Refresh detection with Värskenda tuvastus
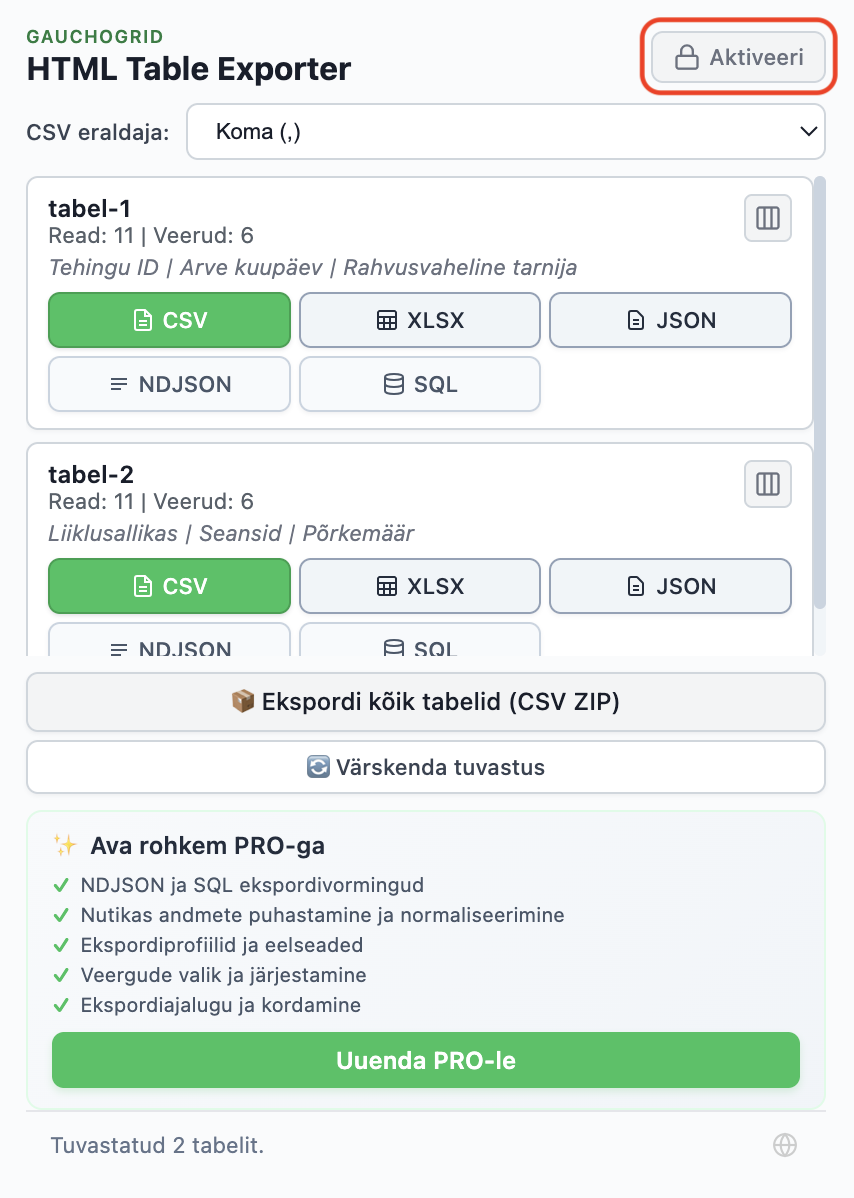This screenshot has height=1198, width=854. click(x=426, y=767)
